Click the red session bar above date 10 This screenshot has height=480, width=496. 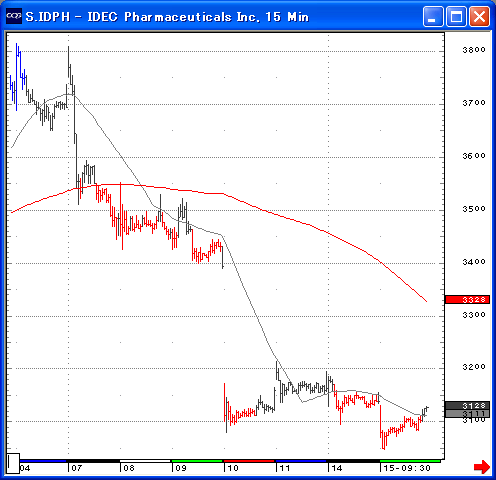pos(249,461)
